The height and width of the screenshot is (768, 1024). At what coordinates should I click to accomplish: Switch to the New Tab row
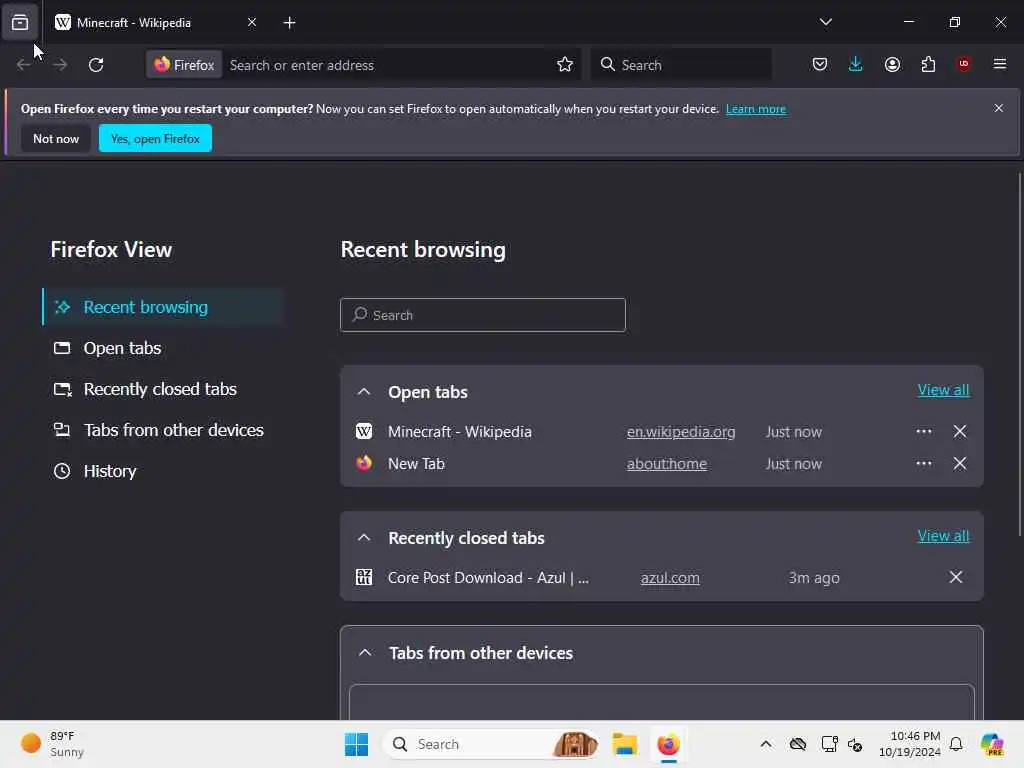pos(416,464)
